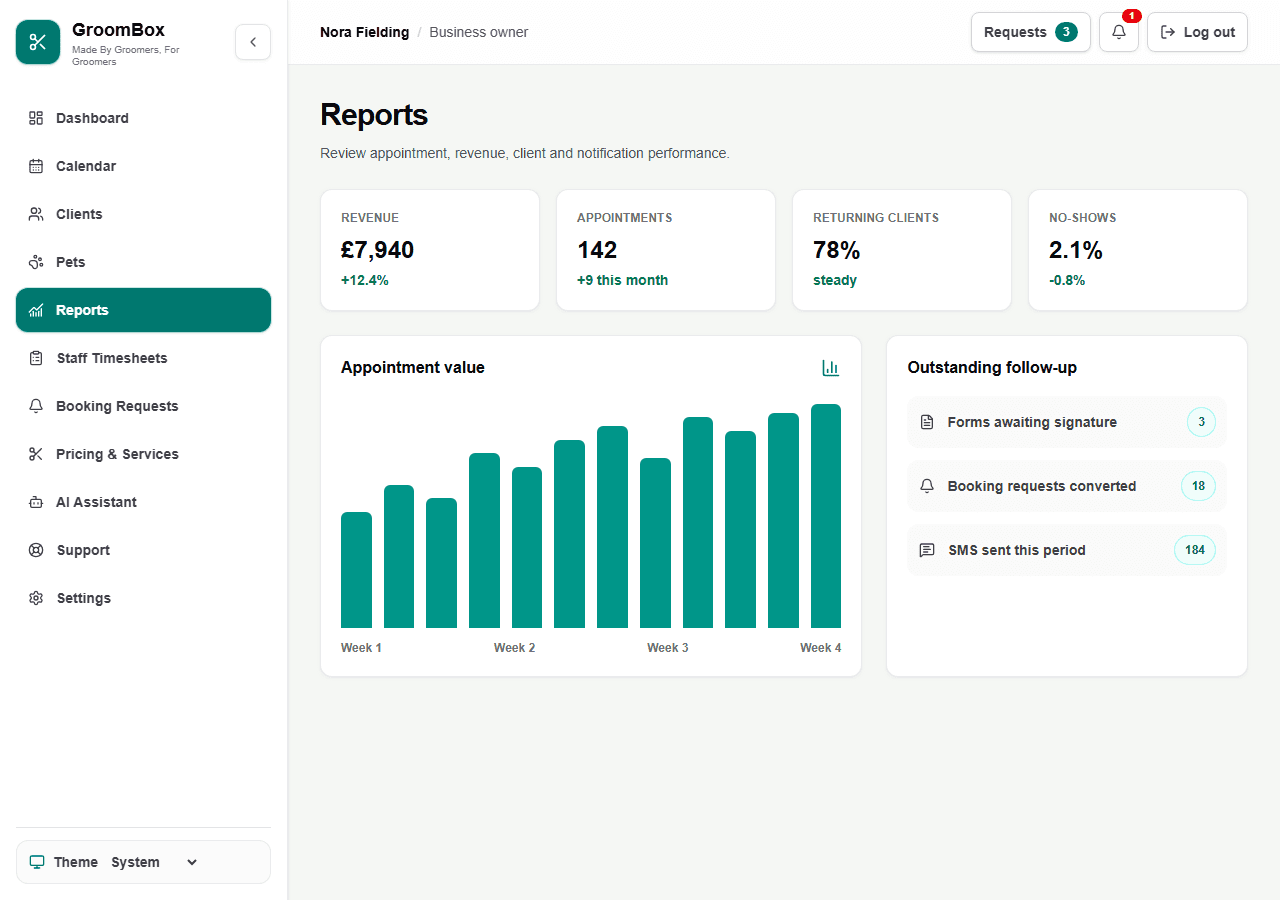This screenshot has height=900, width=1280.
Task: Click the Reports chart icon in sidebar
Action: [36, 310]
